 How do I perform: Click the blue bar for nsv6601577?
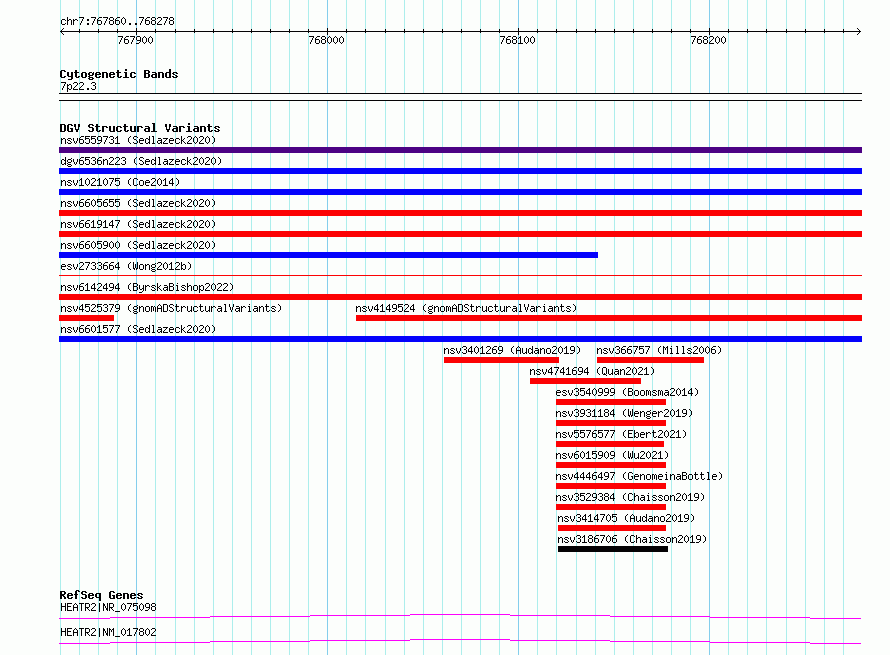tap(460, 339)
